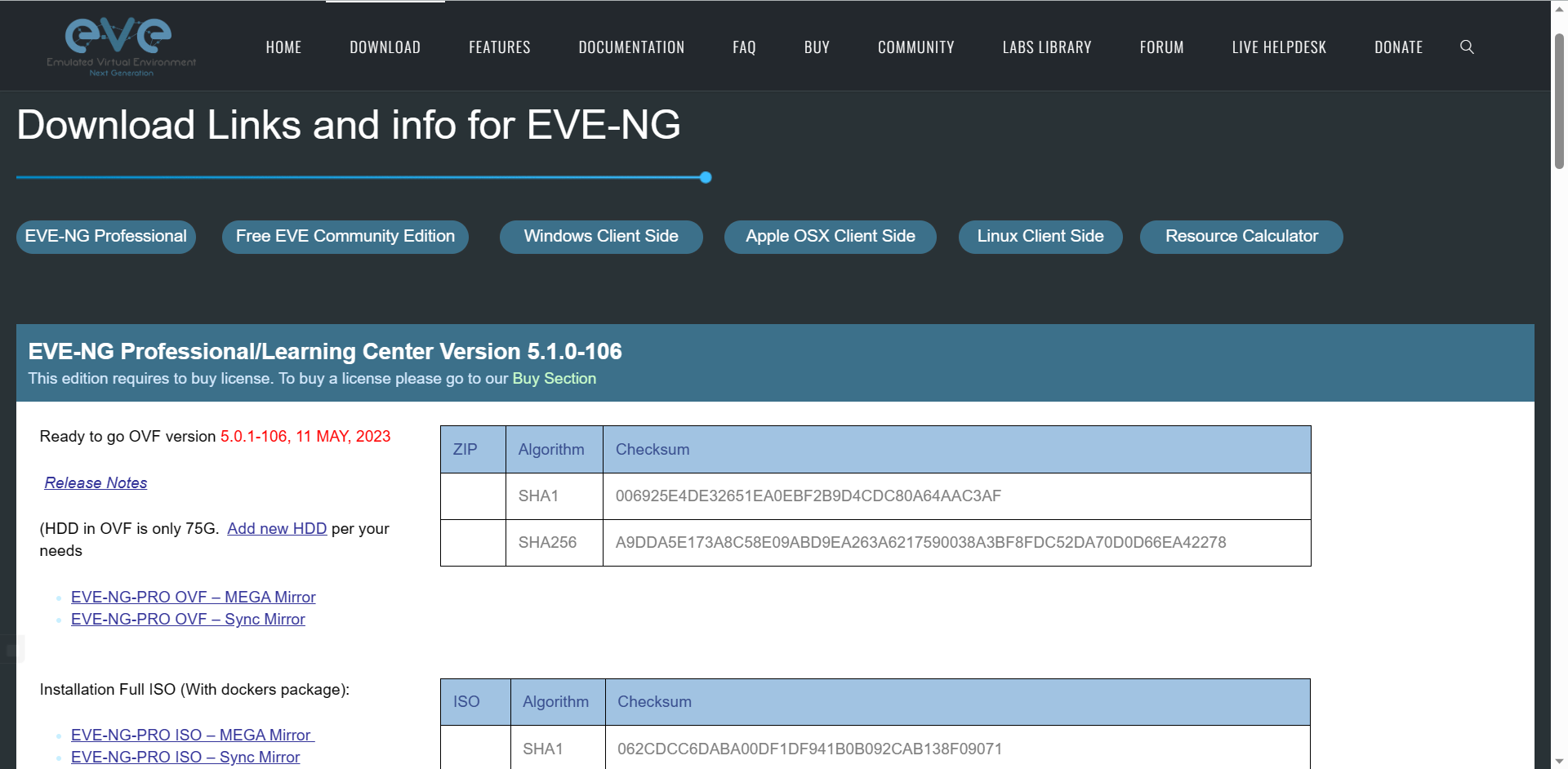Select the ISO table SHA1 checksum value

click(x=809, y=749)
